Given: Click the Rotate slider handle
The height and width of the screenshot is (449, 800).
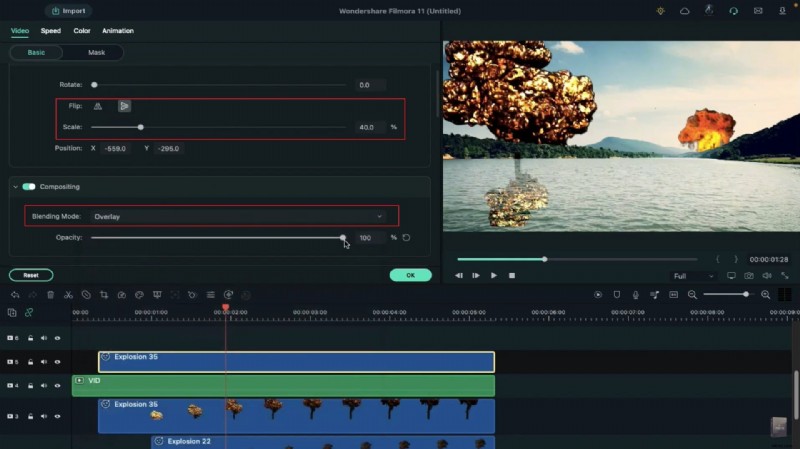Looking at the screenshot, I should tap(94, 85).
